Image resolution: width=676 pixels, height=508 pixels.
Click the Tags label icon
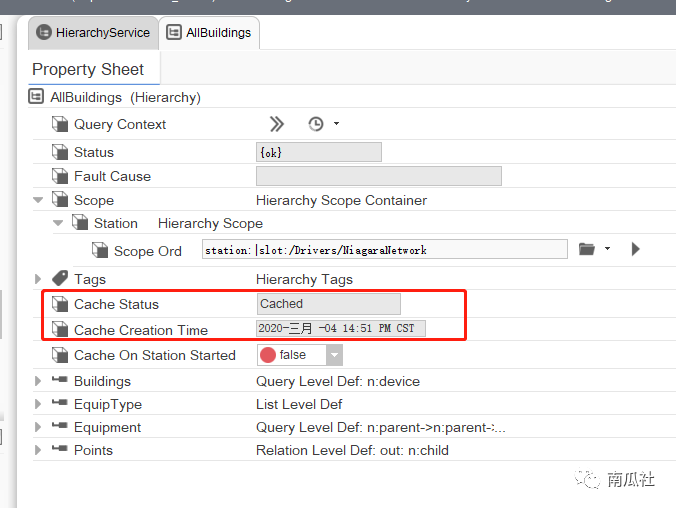tap(60, 279)
